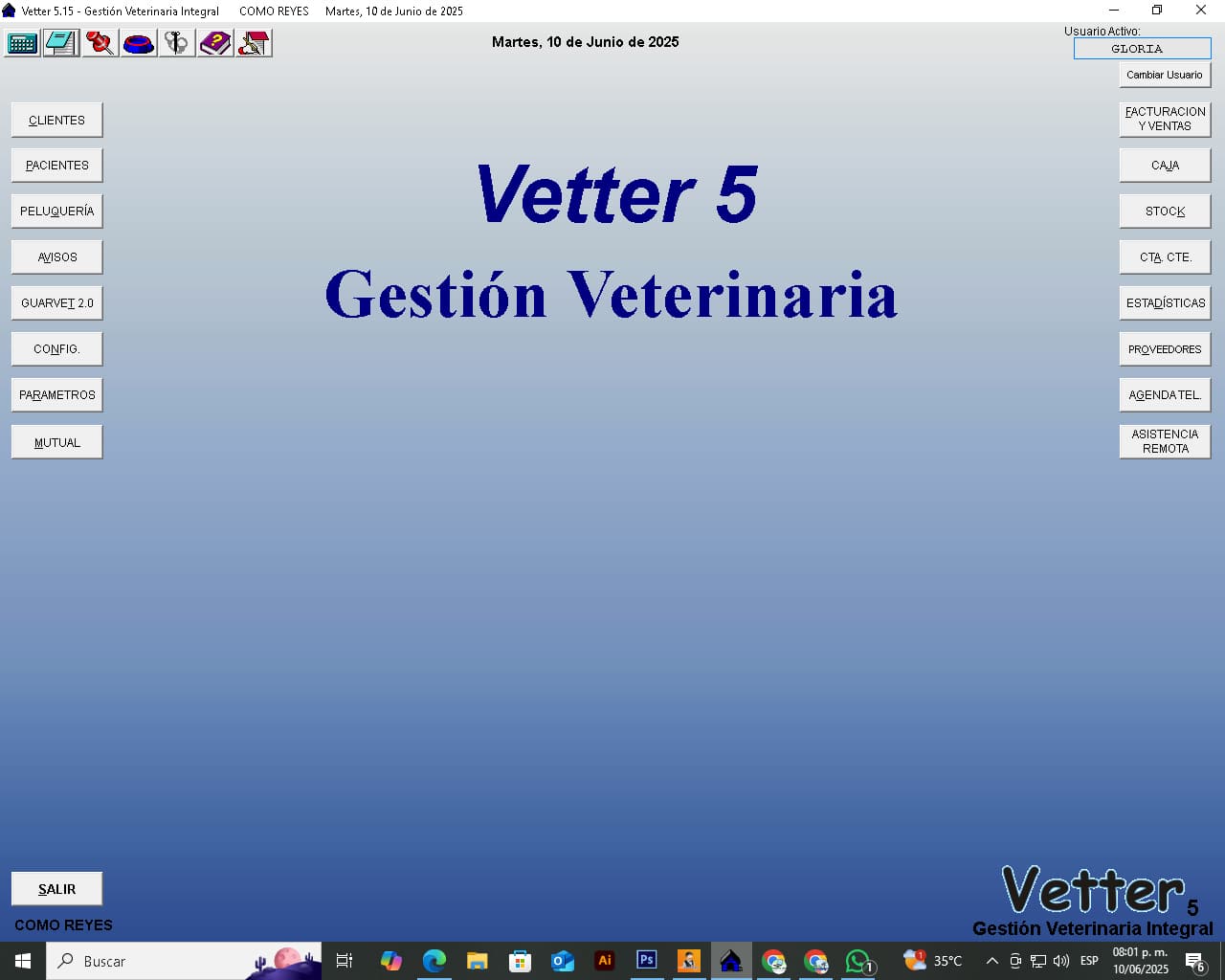1225x980 pixels.
Task: Launch Adobe Photoshop from taskbar
Action: click(647, 961)
